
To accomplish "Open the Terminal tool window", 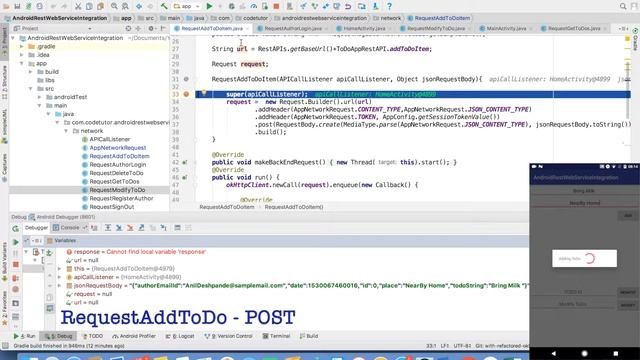I will (276, 336).
